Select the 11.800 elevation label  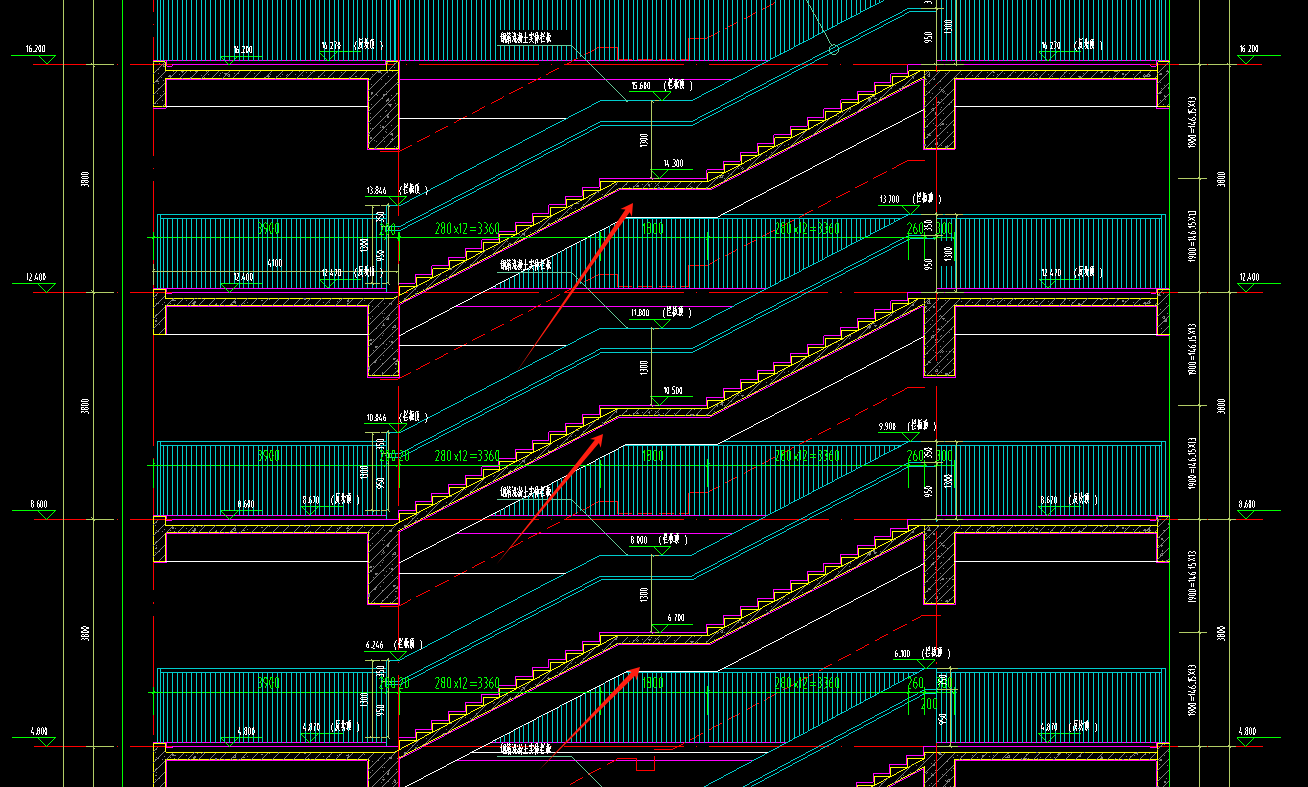[640, 313]
